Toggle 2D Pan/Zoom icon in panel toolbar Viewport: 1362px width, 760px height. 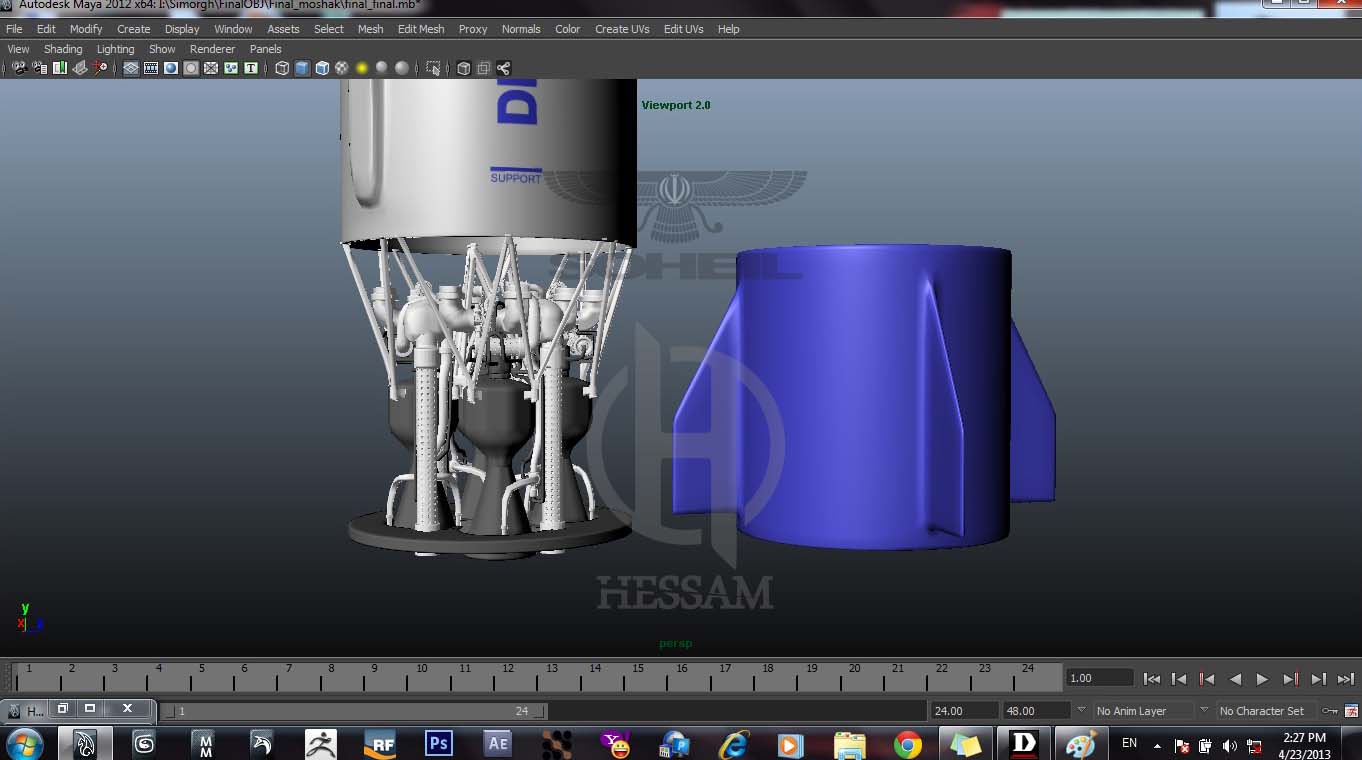tap(100, 68)
